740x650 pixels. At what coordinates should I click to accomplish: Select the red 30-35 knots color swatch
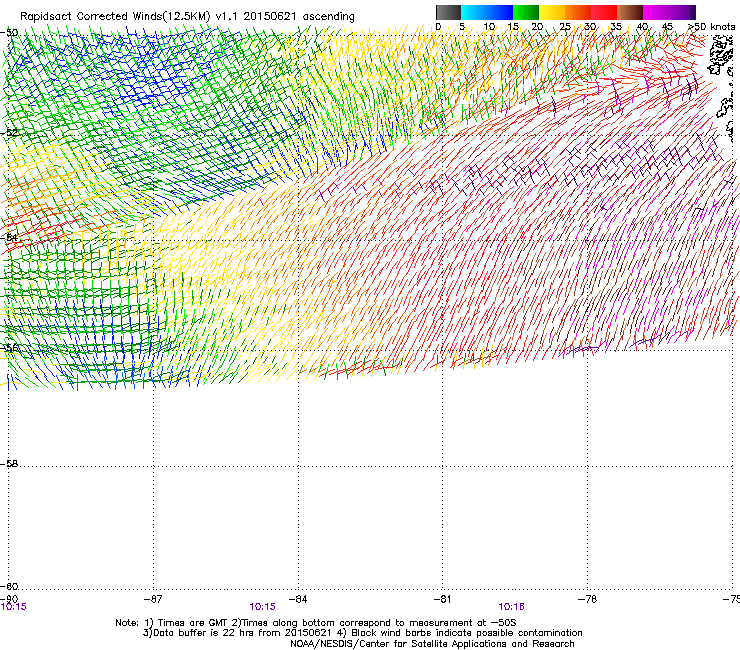(604, 12)
